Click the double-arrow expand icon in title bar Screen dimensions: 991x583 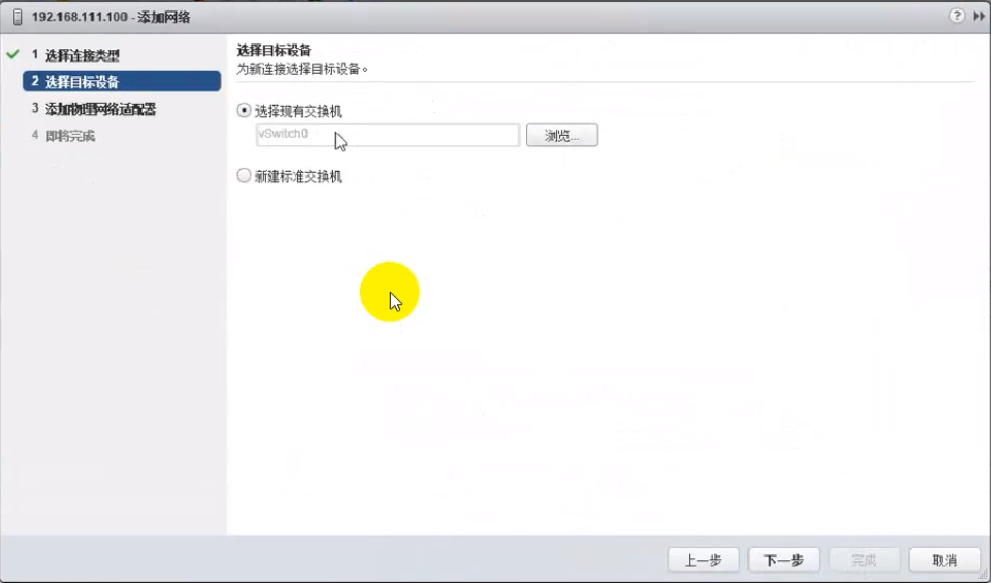(978, 16)
